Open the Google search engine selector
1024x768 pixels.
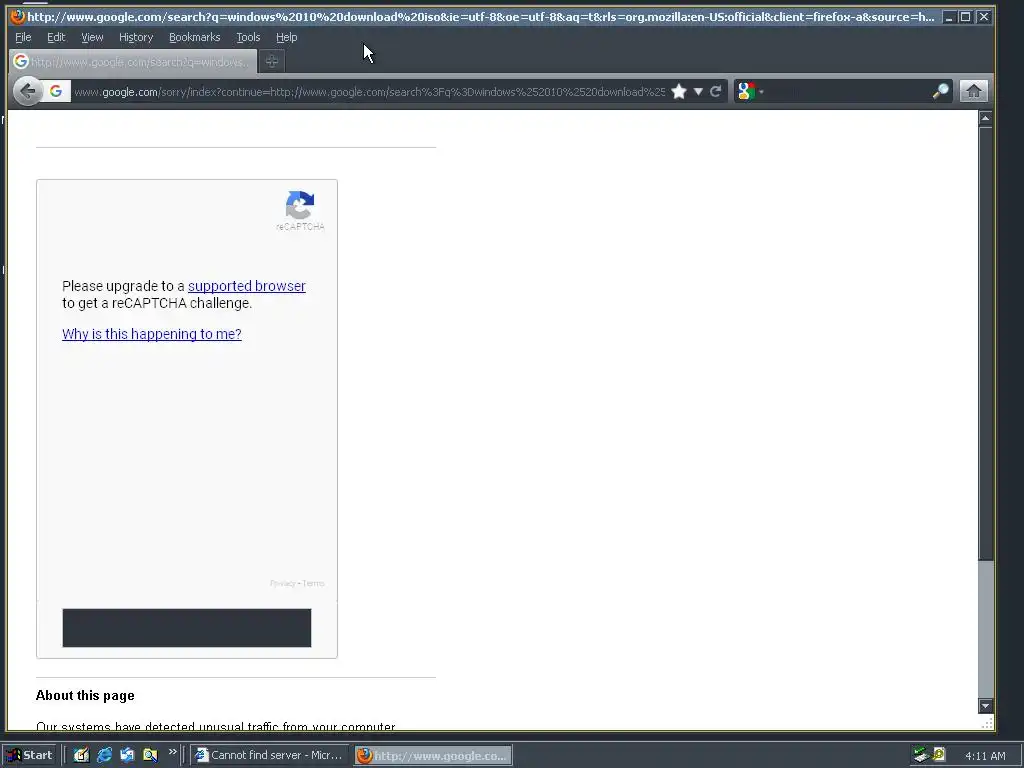750,91
